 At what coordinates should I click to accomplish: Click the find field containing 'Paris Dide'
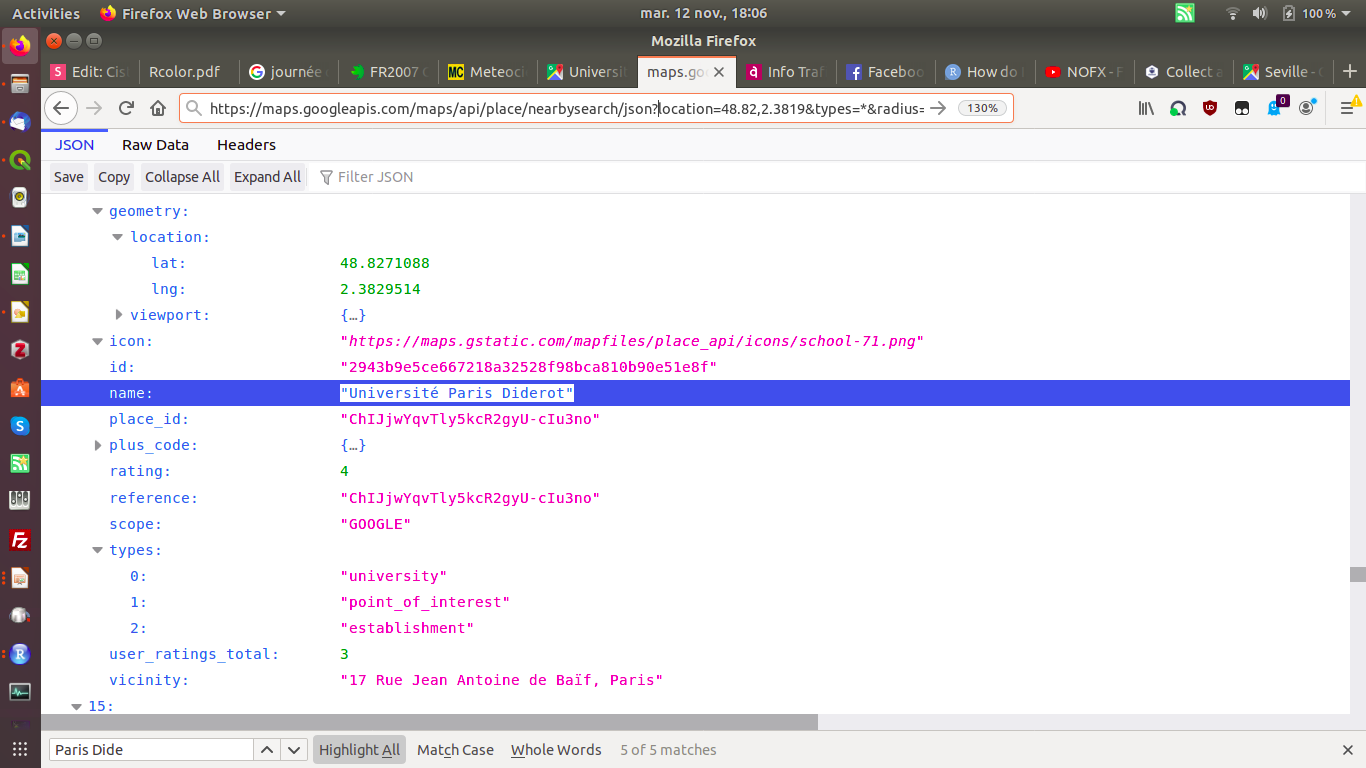point(151,750)
